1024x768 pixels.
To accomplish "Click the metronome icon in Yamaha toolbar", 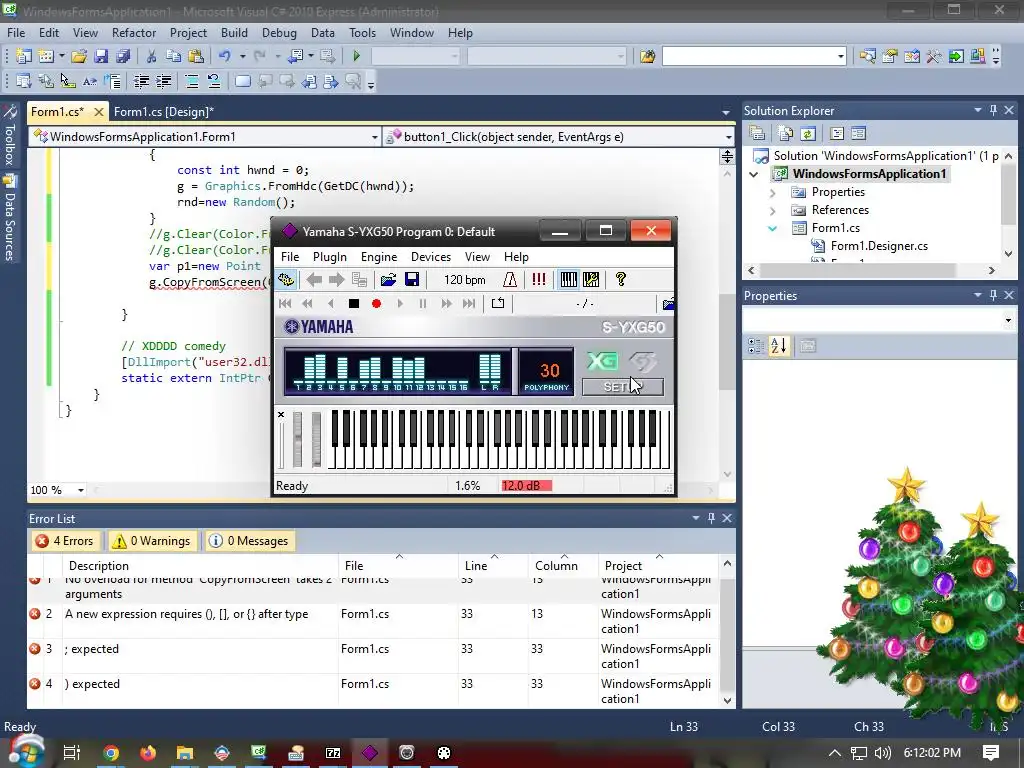I will [x=510, y=280].
